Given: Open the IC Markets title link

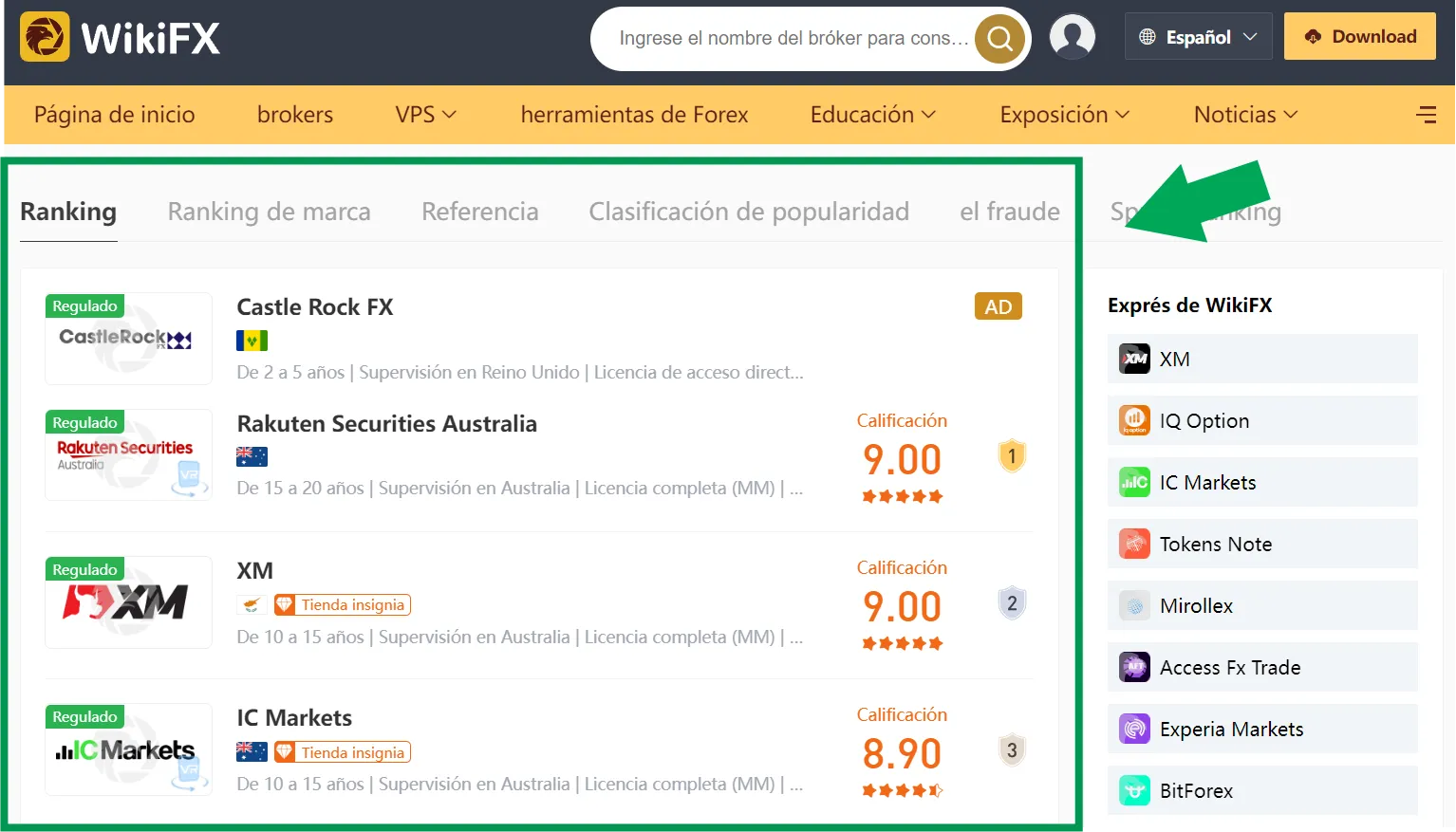Looking at the screenshot, I should 294,718.
